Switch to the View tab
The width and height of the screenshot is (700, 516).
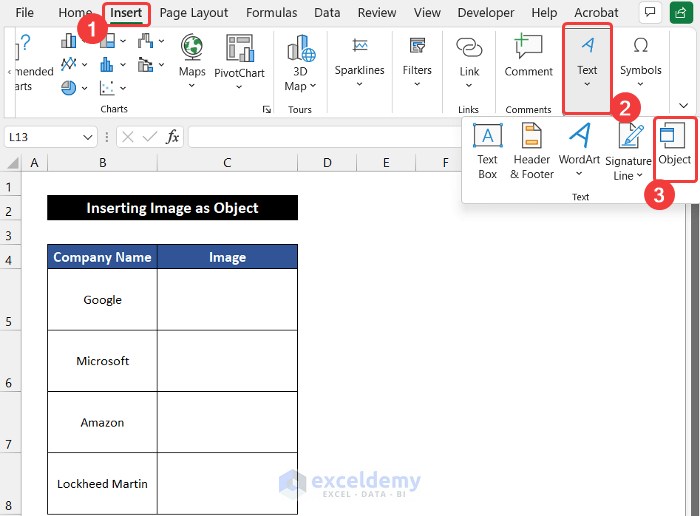[x=427, y=12]
